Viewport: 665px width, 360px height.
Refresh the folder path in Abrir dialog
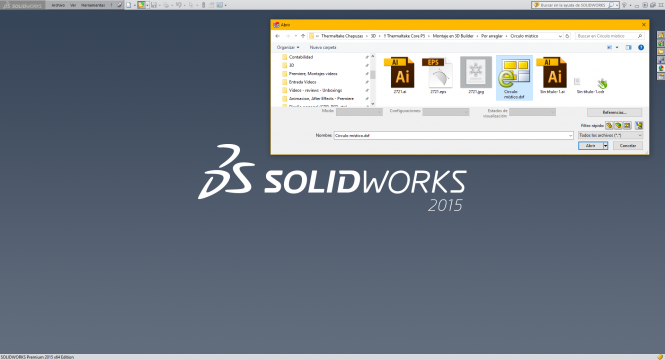[567, 36]
